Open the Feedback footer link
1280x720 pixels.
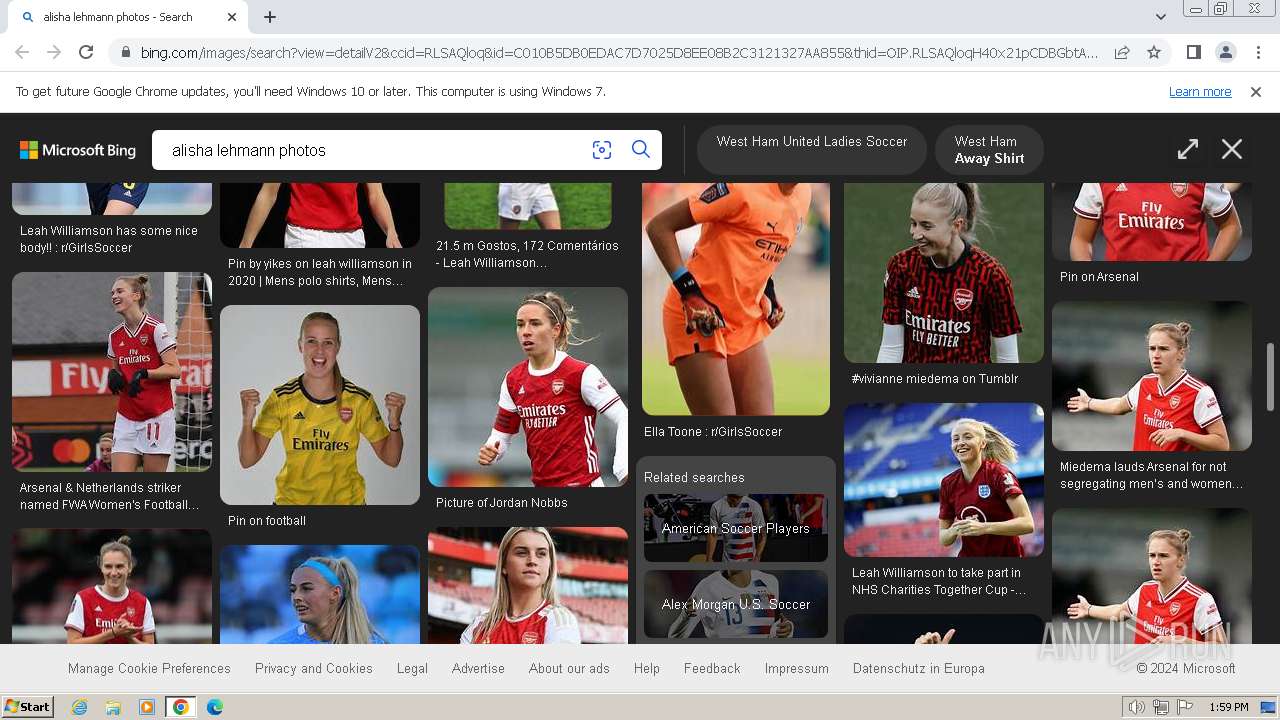click(712, 668)
